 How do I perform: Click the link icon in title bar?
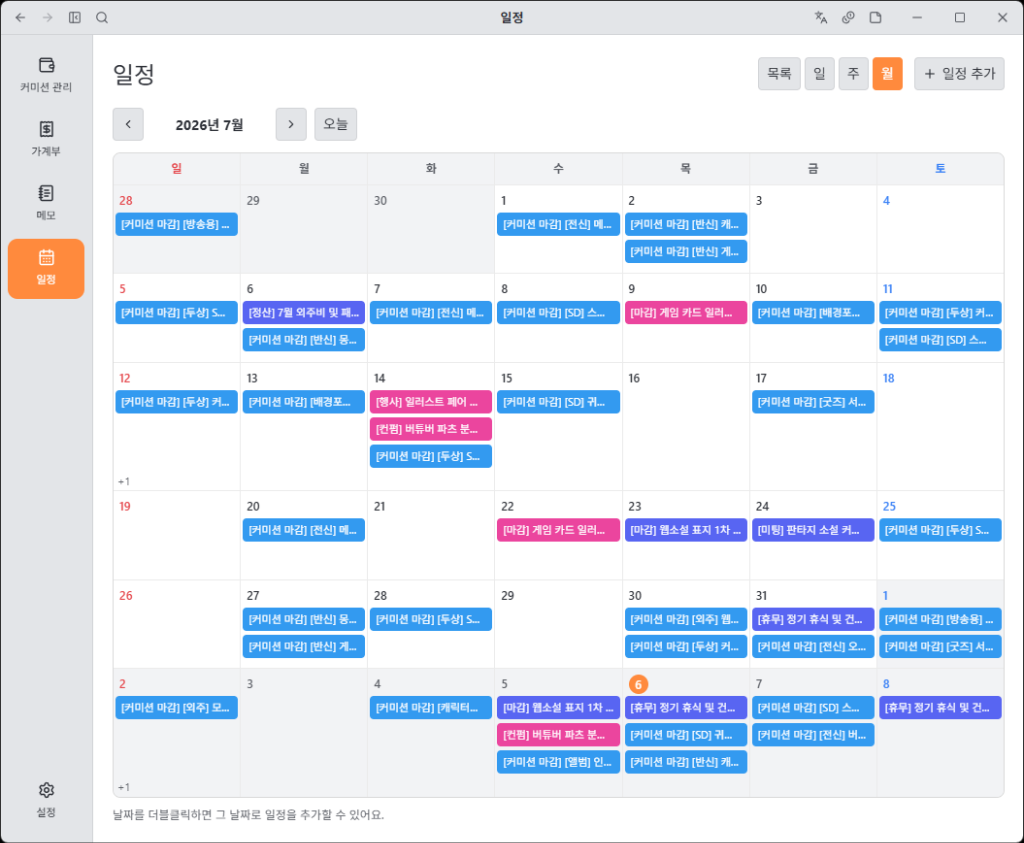click(848, 18)
